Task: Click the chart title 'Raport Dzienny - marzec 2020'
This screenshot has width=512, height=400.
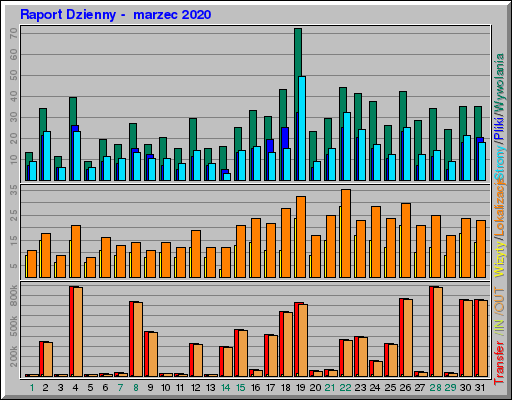Action: click(x=115, y=15)
